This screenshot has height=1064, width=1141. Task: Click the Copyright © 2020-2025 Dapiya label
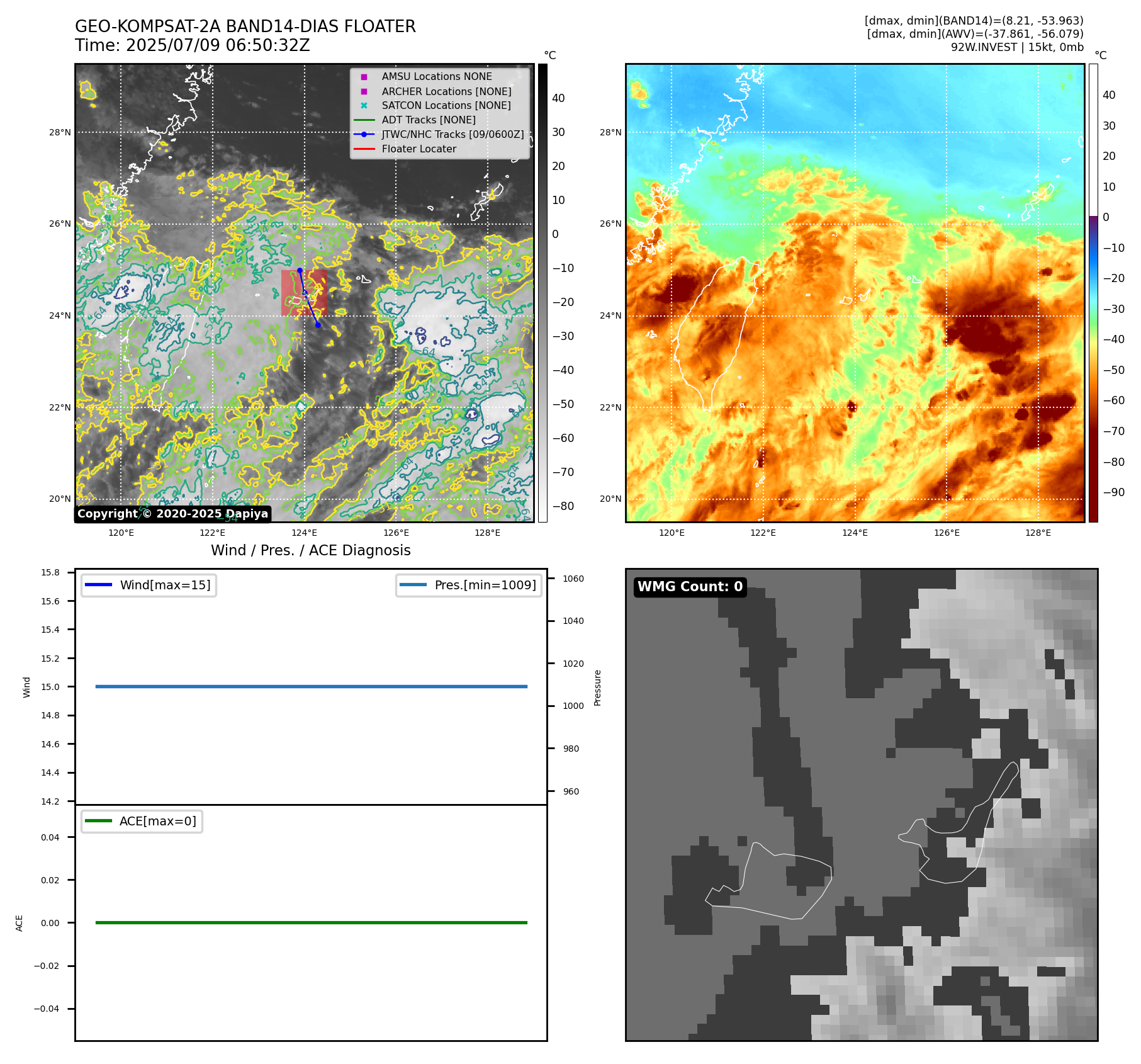pos(173,514)
